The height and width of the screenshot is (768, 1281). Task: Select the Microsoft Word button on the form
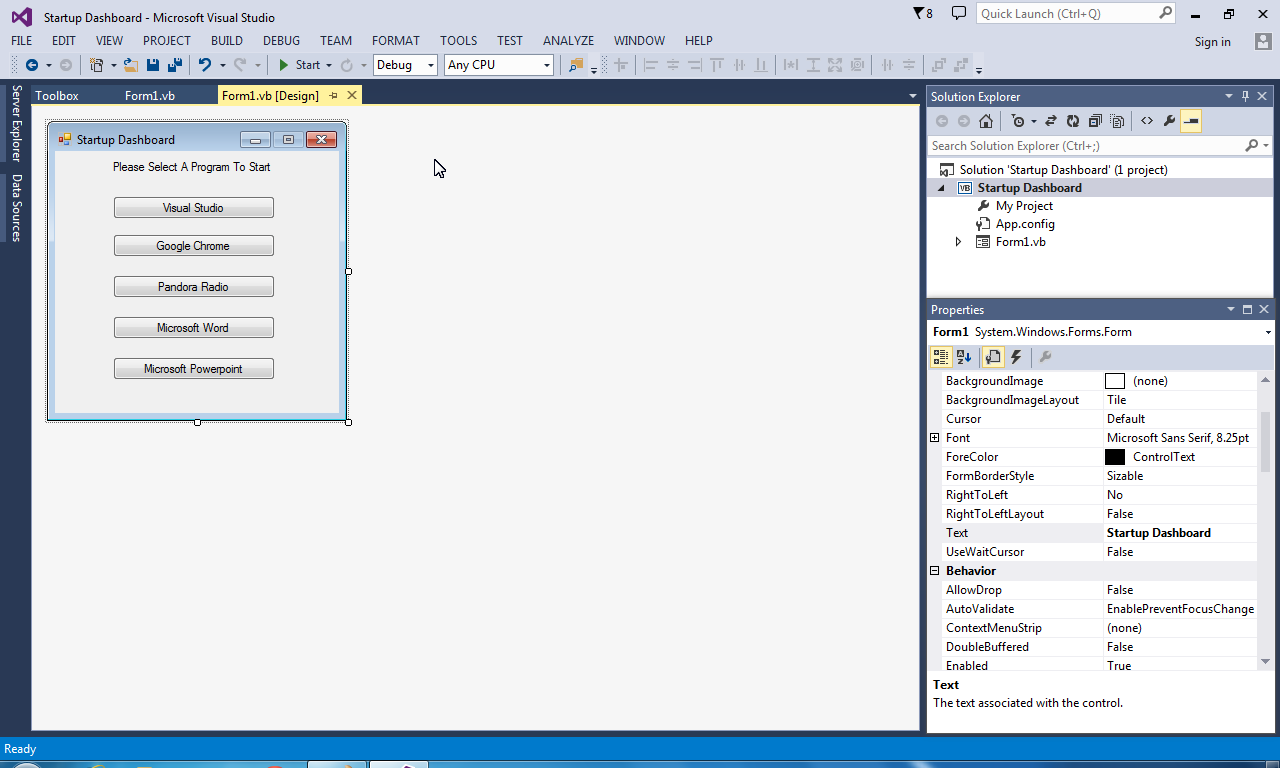(194, 328)
